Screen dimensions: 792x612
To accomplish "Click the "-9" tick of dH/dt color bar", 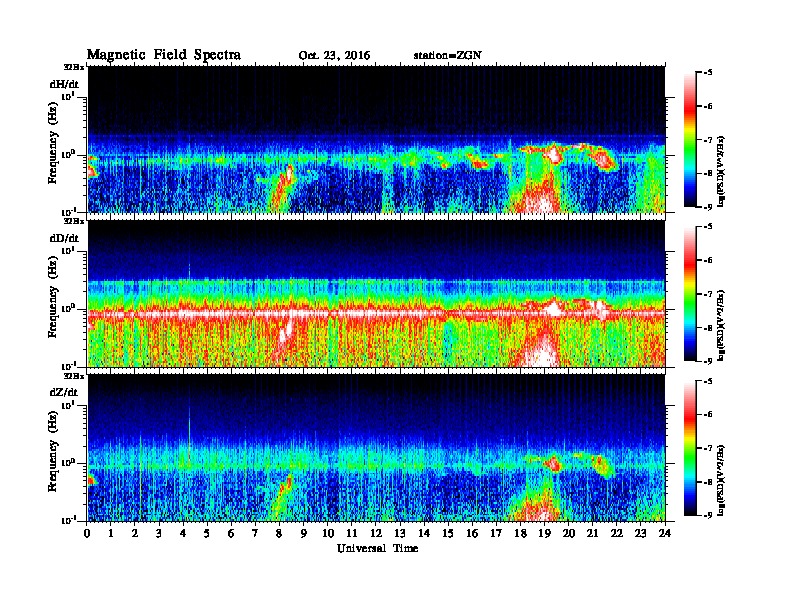I will coord(708,207).
